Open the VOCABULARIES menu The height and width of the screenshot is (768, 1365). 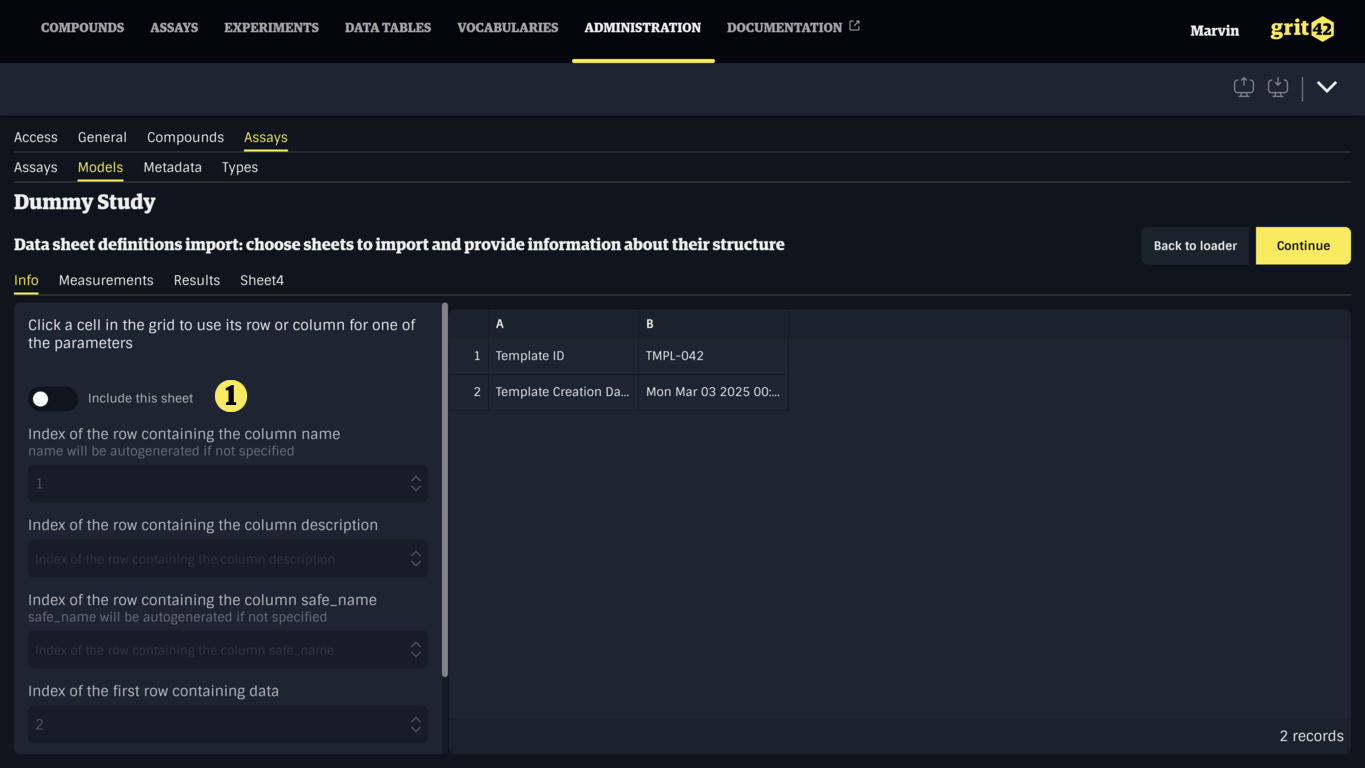point(507,27)
